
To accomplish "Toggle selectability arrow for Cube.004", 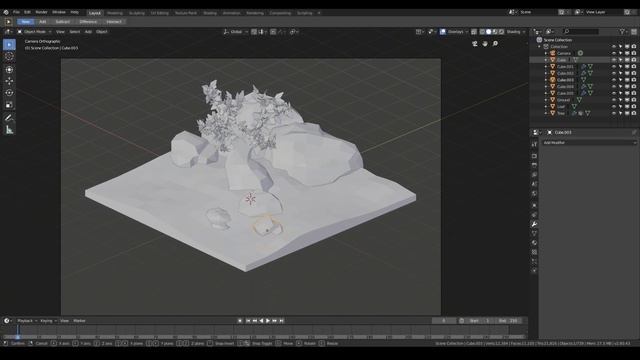I will [x=620, y=87].
